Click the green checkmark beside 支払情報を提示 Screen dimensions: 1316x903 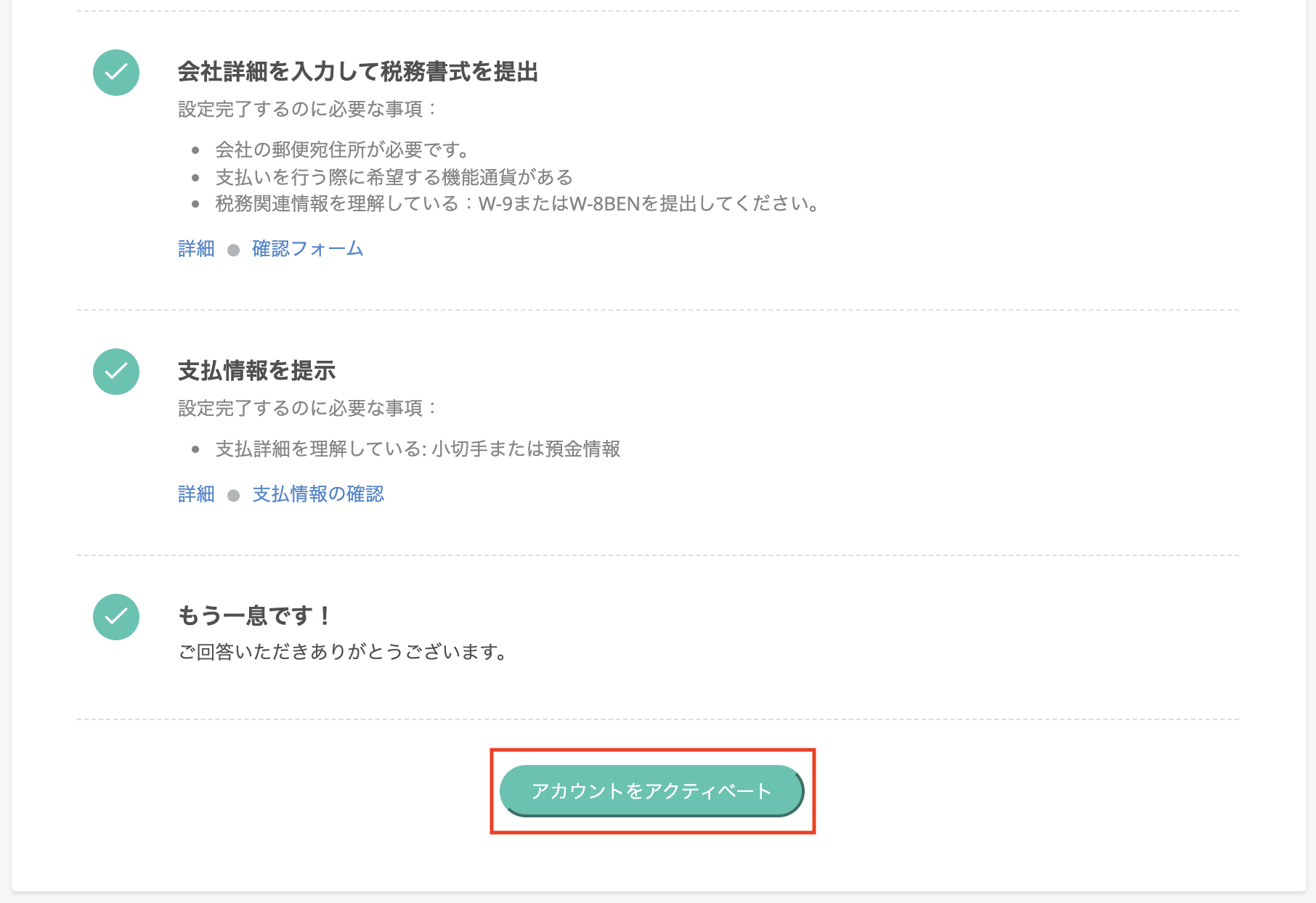tap(116, 372)
